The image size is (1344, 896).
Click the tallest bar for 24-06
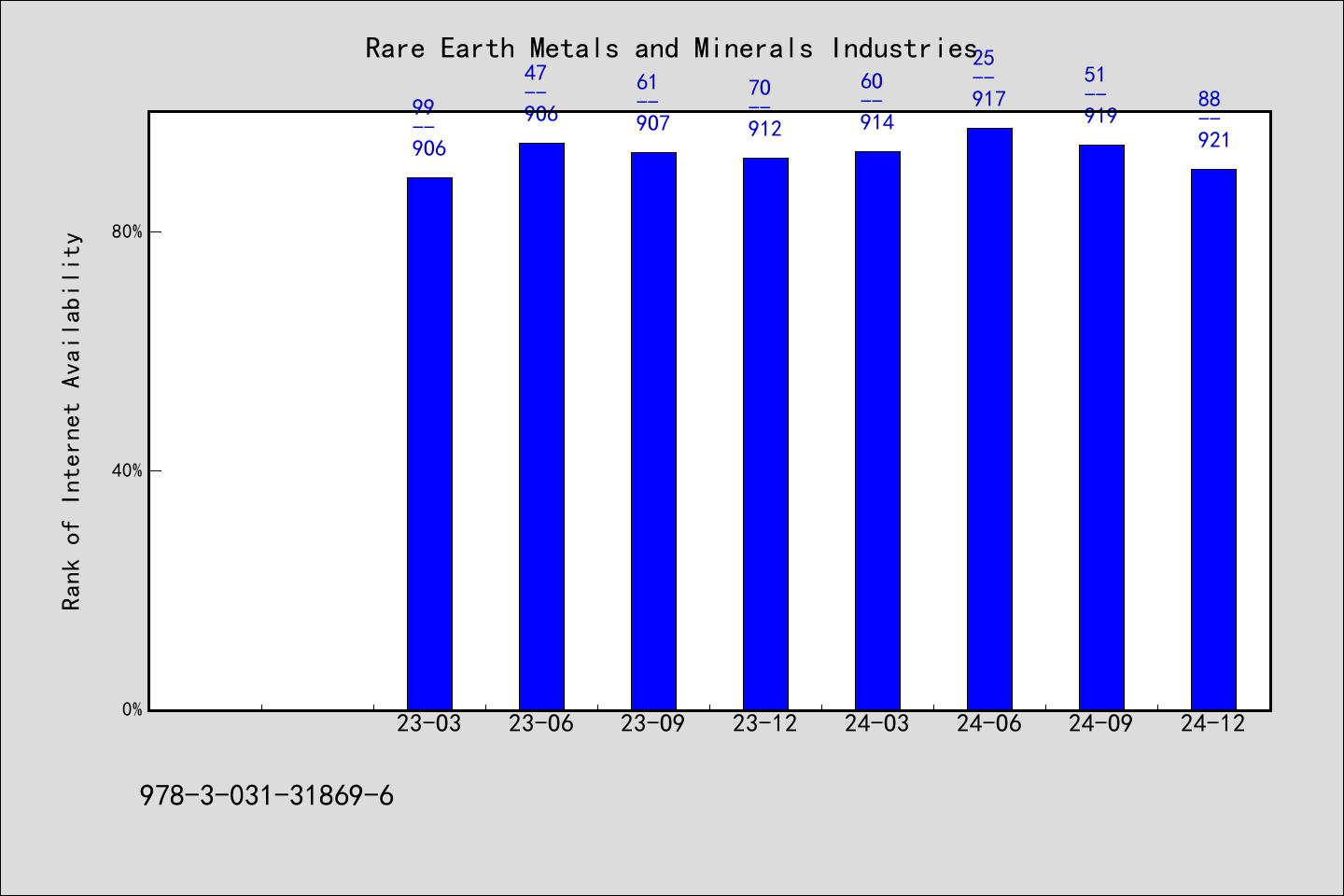pyautogui.click(x=989, y=419)
